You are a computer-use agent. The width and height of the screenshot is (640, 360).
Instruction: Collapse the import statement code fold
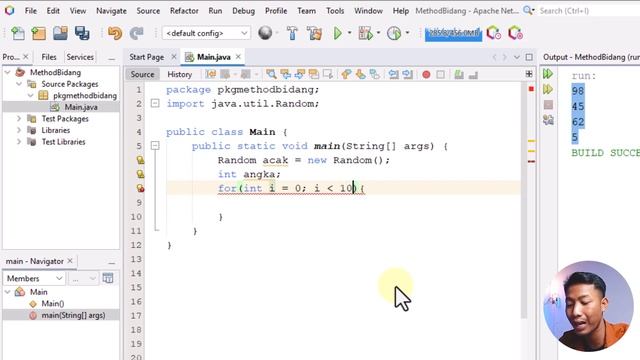click(x=155, y=103)
